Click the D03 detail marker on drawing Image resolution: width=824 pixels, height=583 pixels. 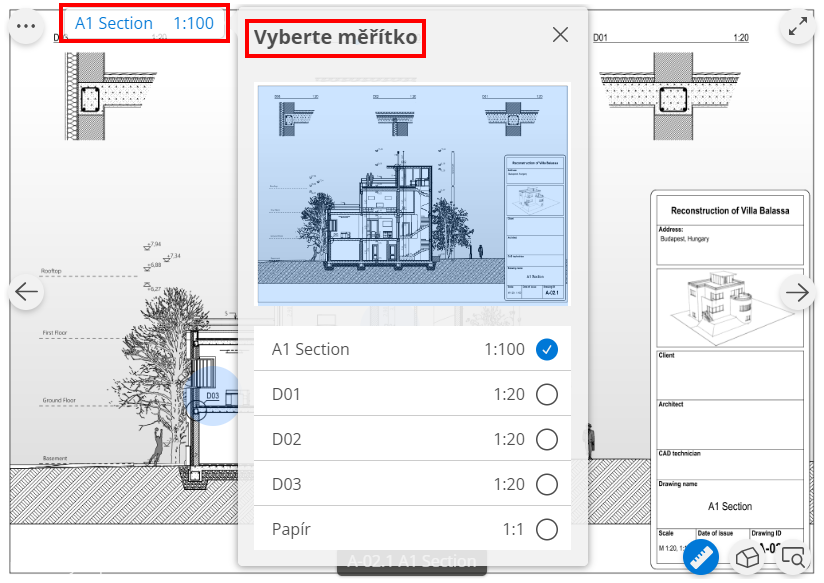[212, 395]
